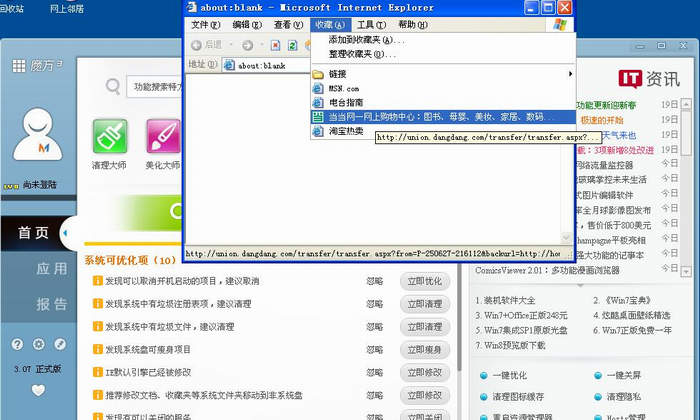The width and height of the screenshot is (700, 420).
Task: Click the small triangle below the news list
Action: [580, 285]
